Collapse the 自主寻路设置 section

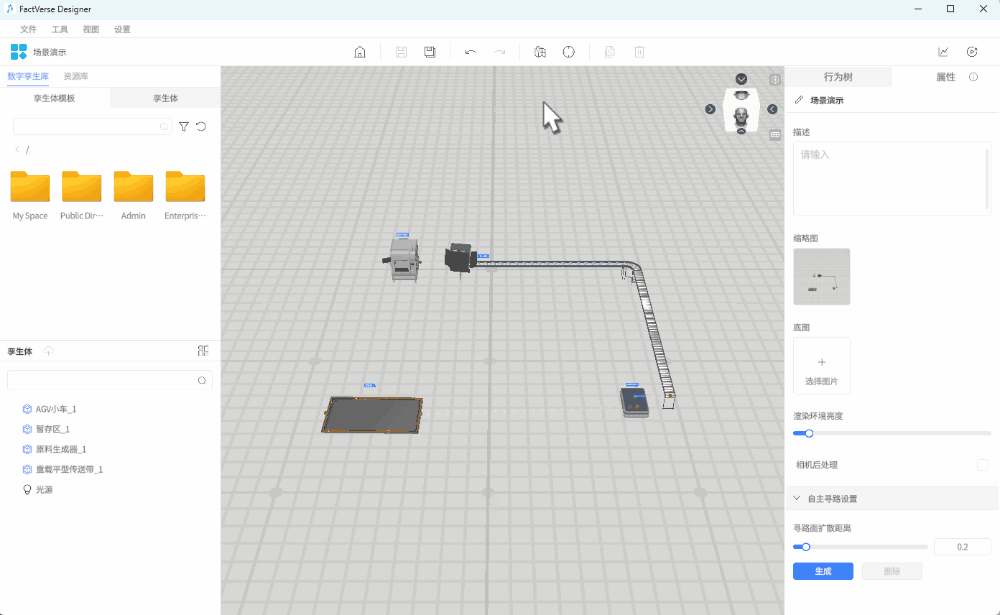pyautogui.click(x=797, y=498)
